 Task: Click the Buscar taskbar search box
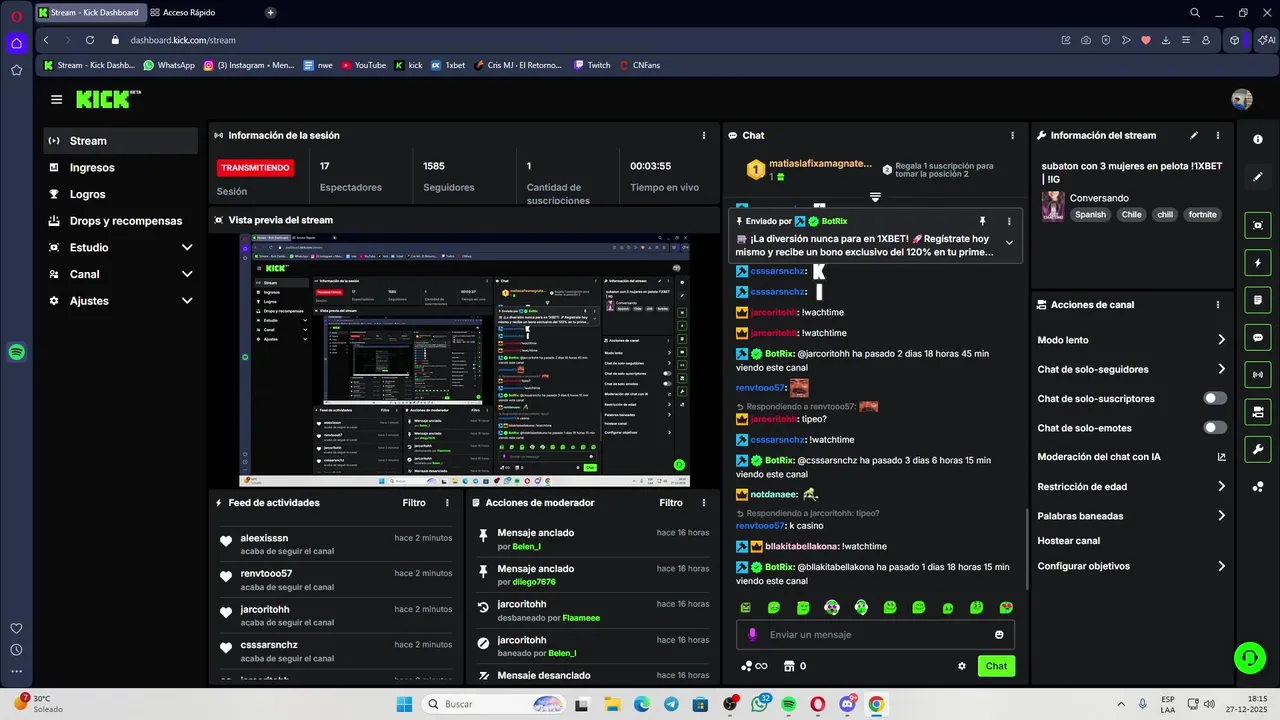[x=493, y=704]
